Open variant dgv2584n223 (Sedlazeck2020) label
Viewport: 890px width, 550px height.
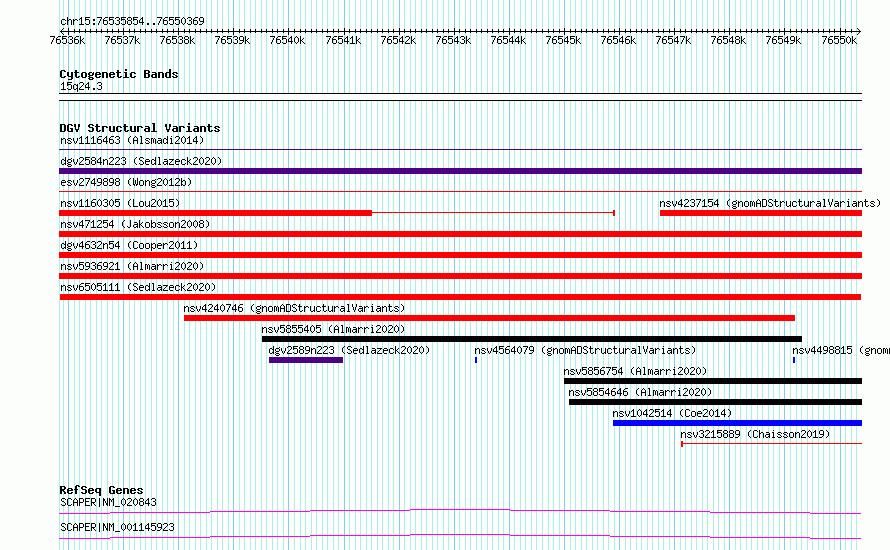click(x=141, y=161)
